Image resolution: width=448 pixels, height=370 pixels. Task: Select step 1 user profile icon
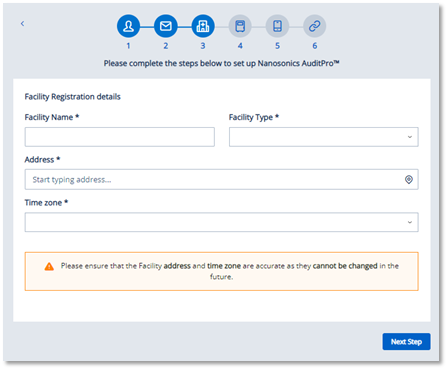(x=128, y=26)
